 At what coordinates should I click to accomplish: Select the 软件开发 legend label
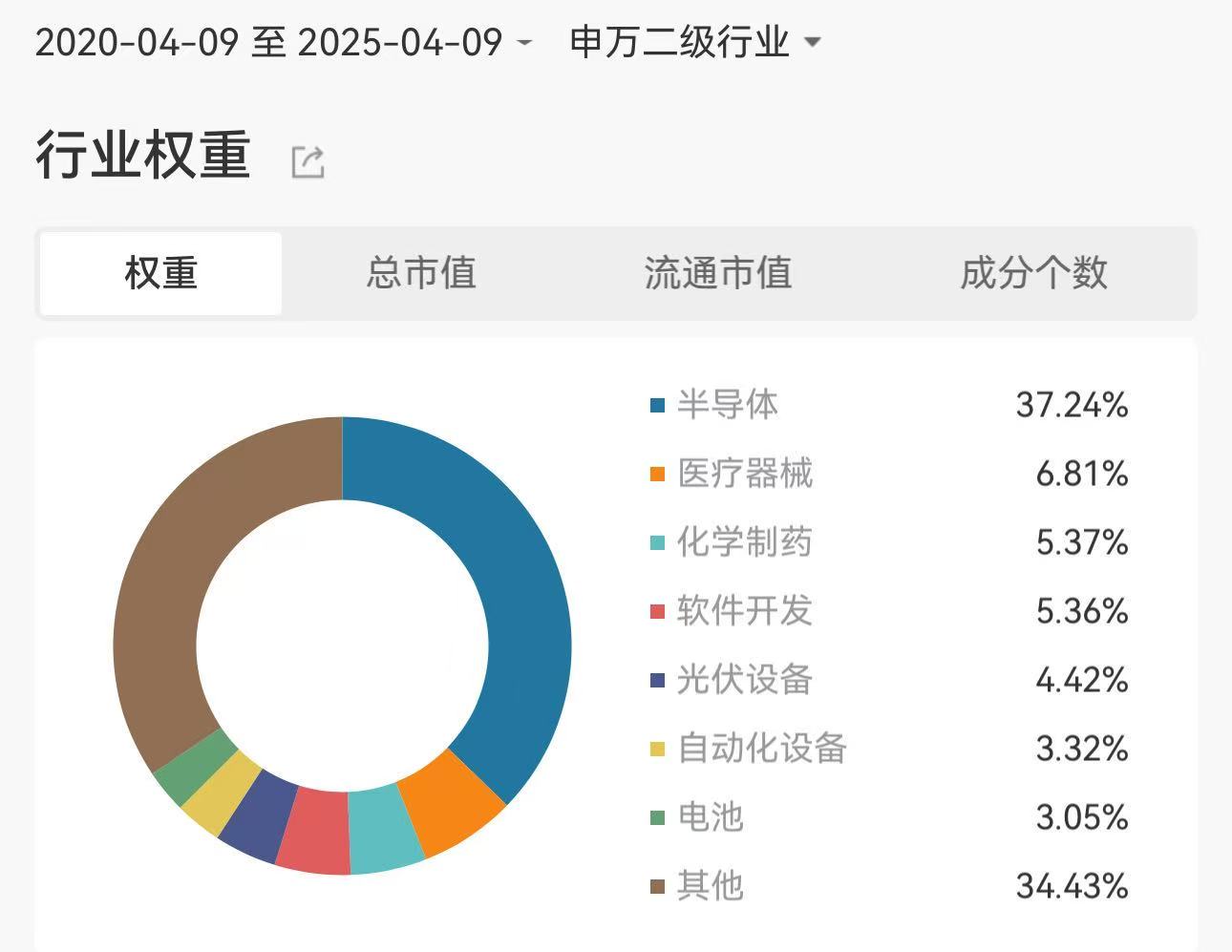[x=745, y=611]
